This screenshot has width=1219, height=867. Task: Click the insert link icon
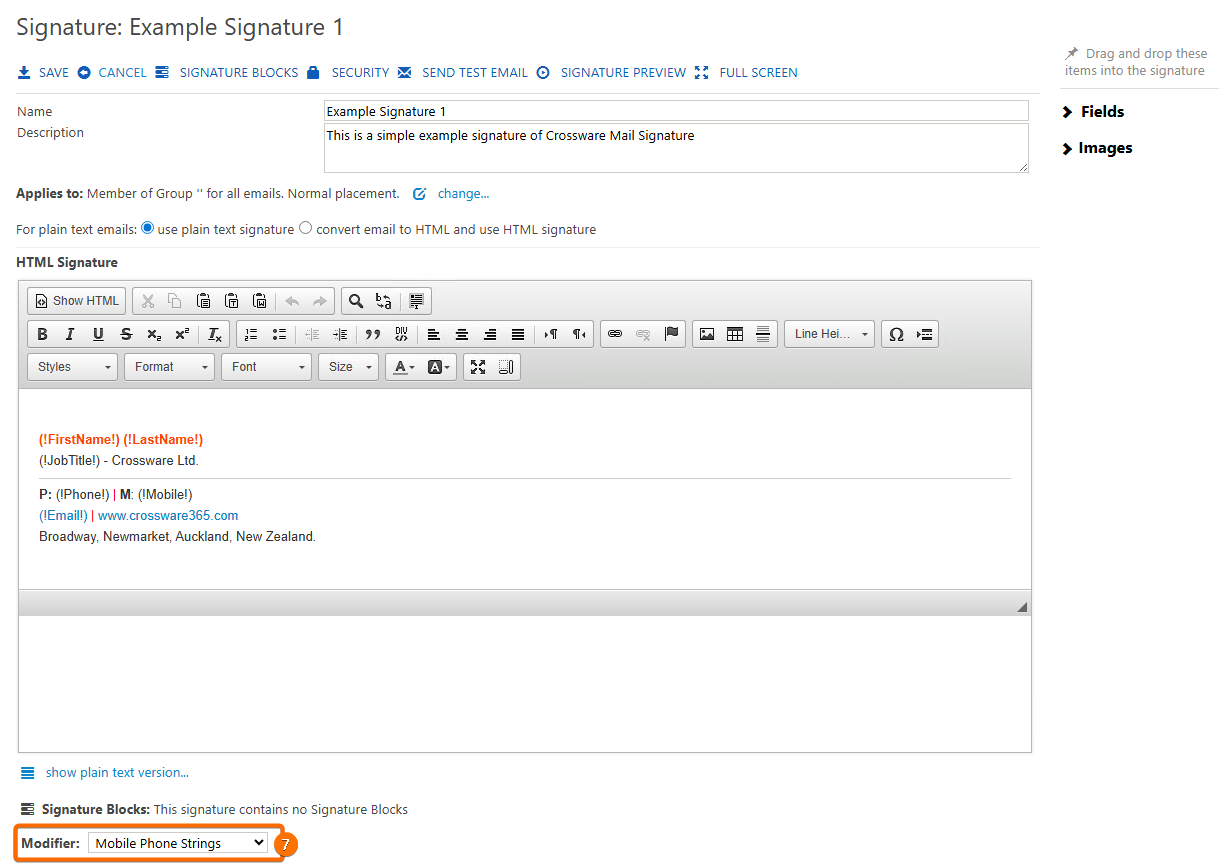tap(615, 334)
